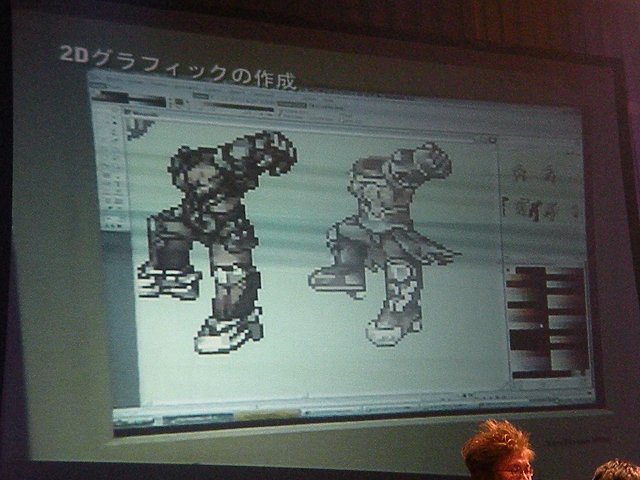Switch to the yellowish taskbar window button
640x480 pixels.
coord(267,415)
